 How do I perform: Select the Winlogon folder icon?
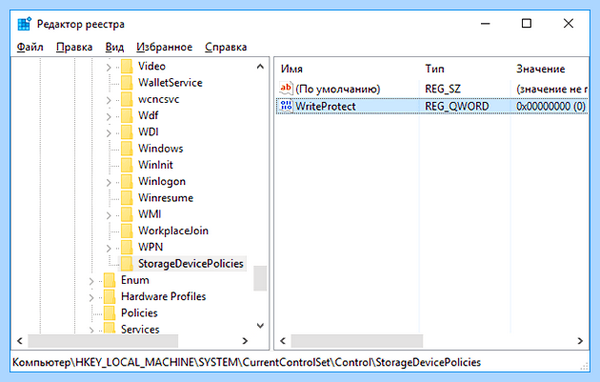[x=127, y=181]
